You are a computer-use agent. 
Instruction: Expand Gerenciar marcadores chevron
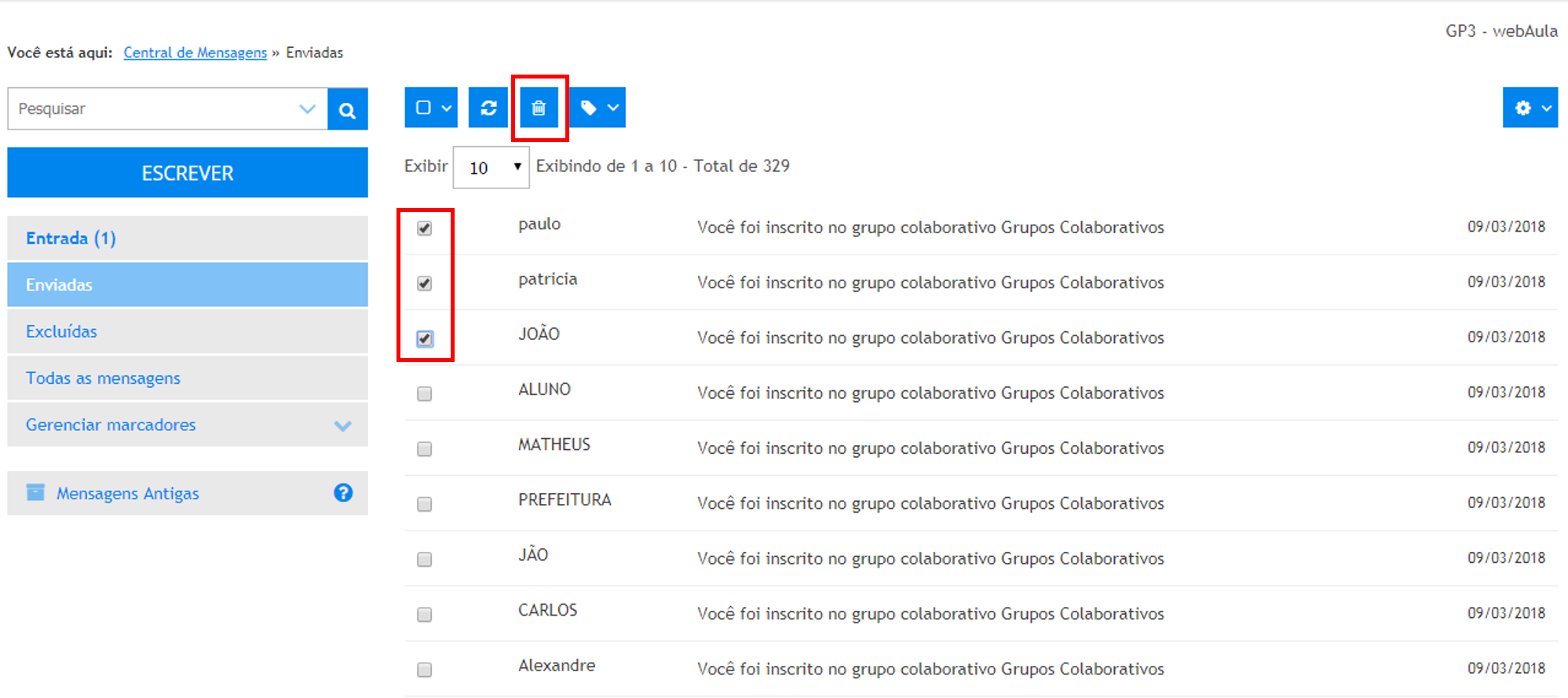(x=342, y=426)
